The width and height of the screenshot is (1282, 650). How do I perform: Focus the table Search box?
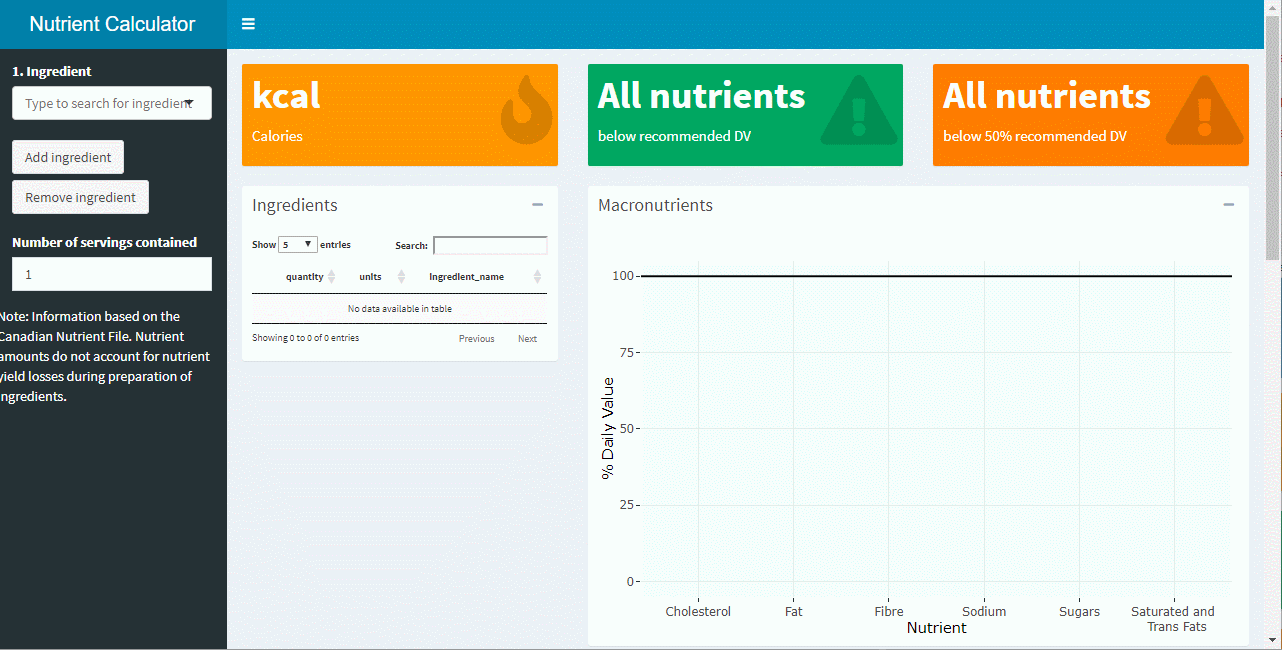pos(490,245)
